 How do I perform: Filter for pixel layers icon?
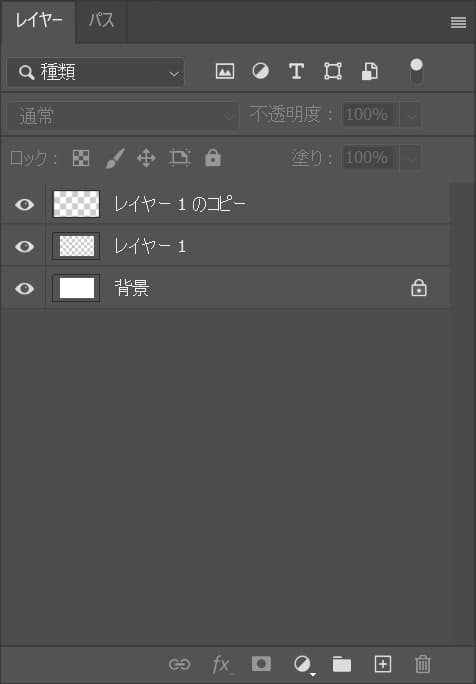click(225, 71)
